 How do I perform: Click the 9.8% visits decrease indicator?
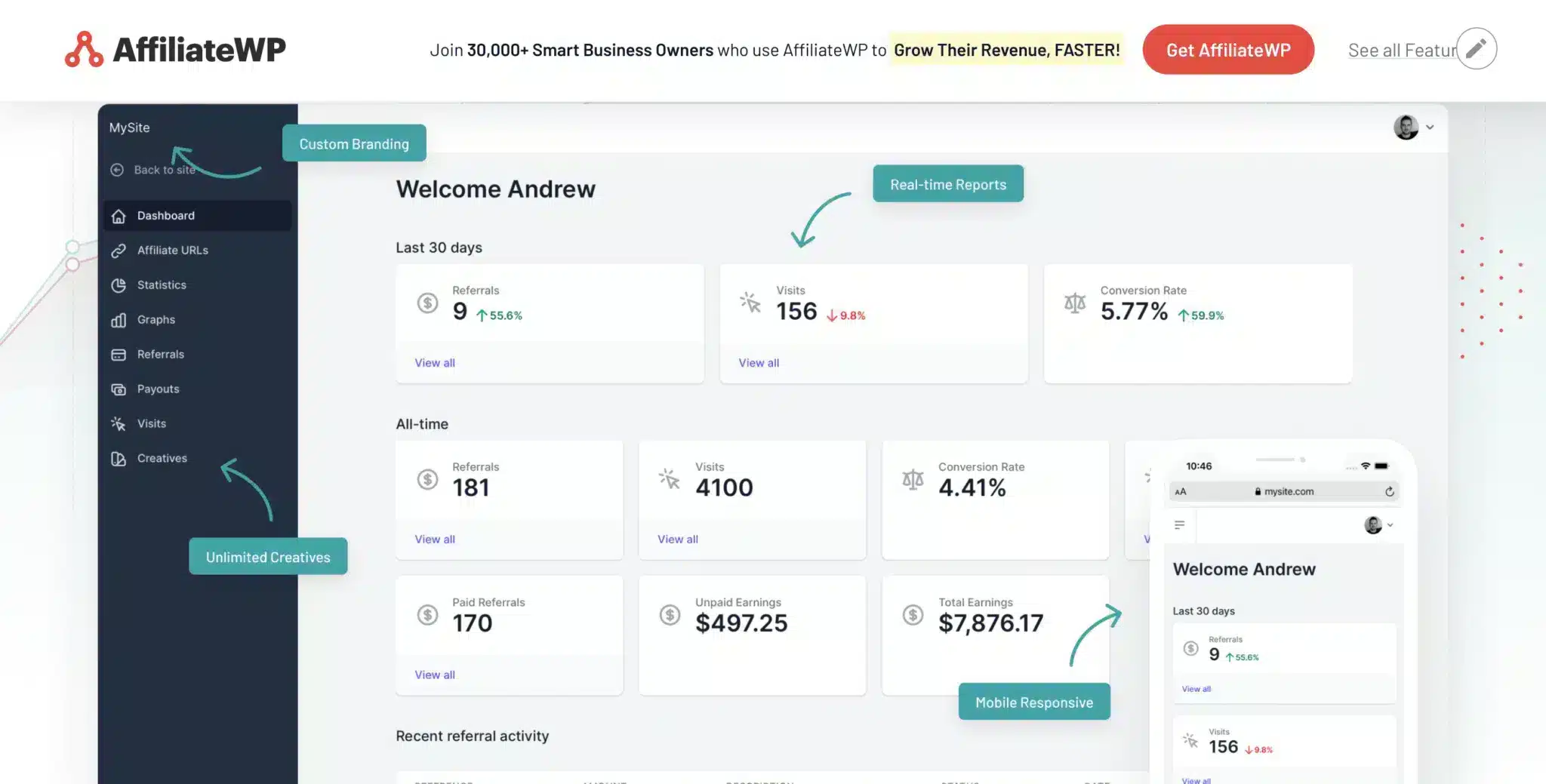(x=845, y=315)
